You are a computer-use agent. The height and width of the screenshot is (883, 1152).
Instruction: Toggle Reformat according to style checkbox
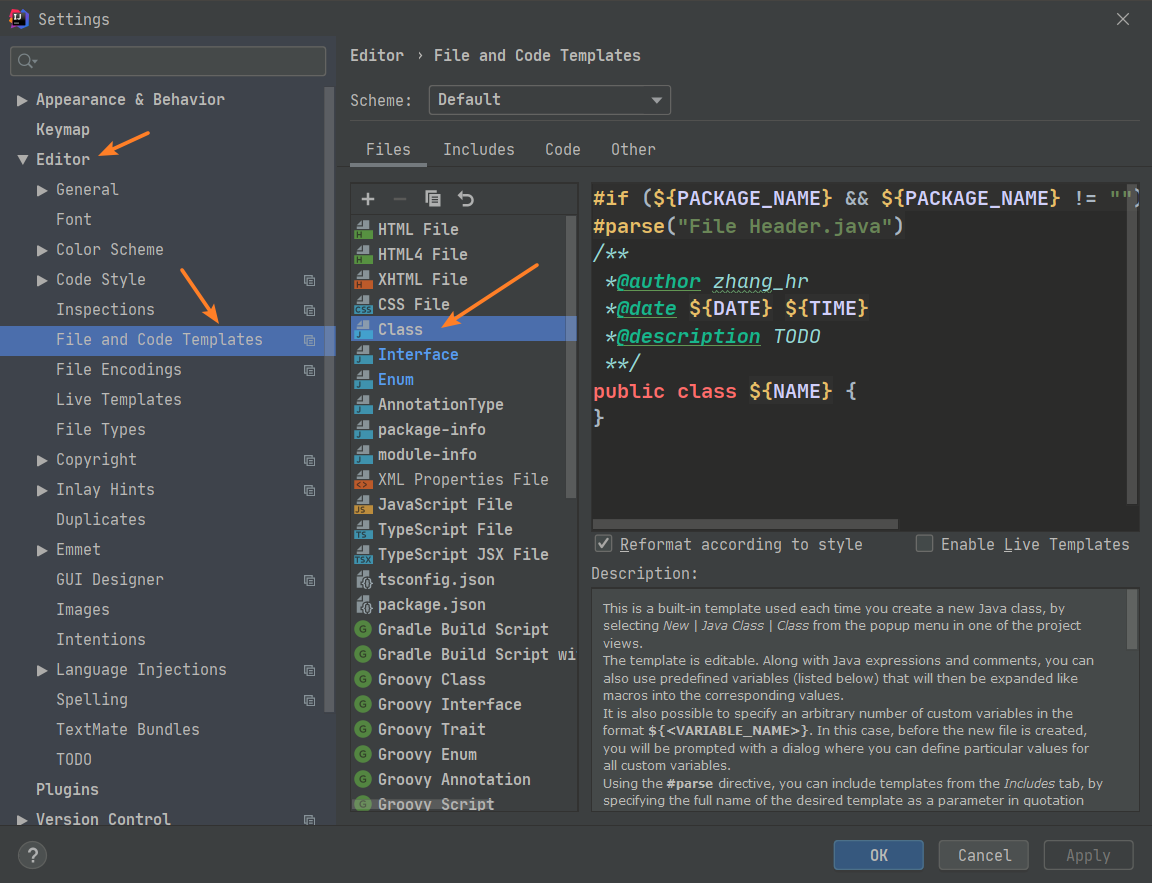[603, 544]
